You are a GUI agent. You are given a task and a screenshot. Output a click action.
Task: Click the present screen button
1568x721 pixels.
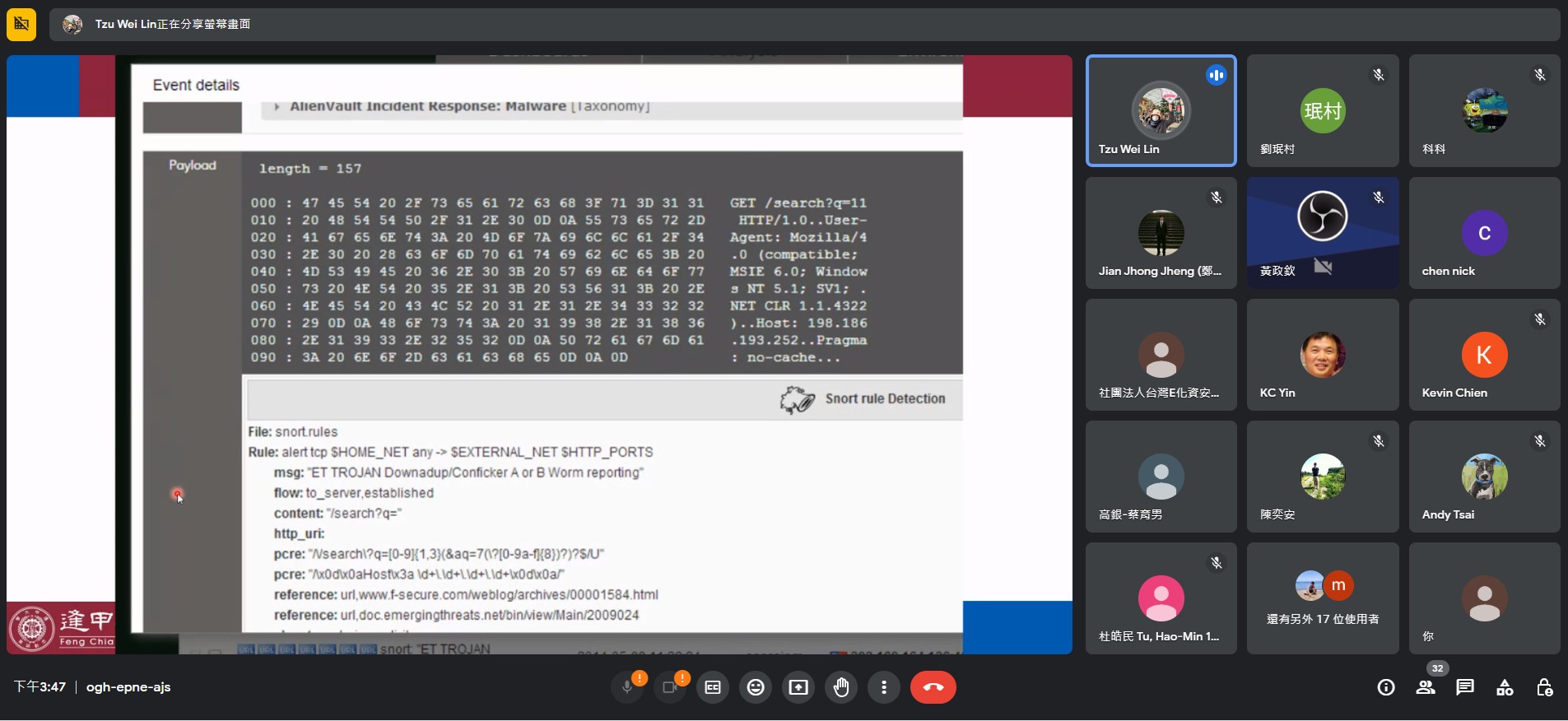[798, 687]
